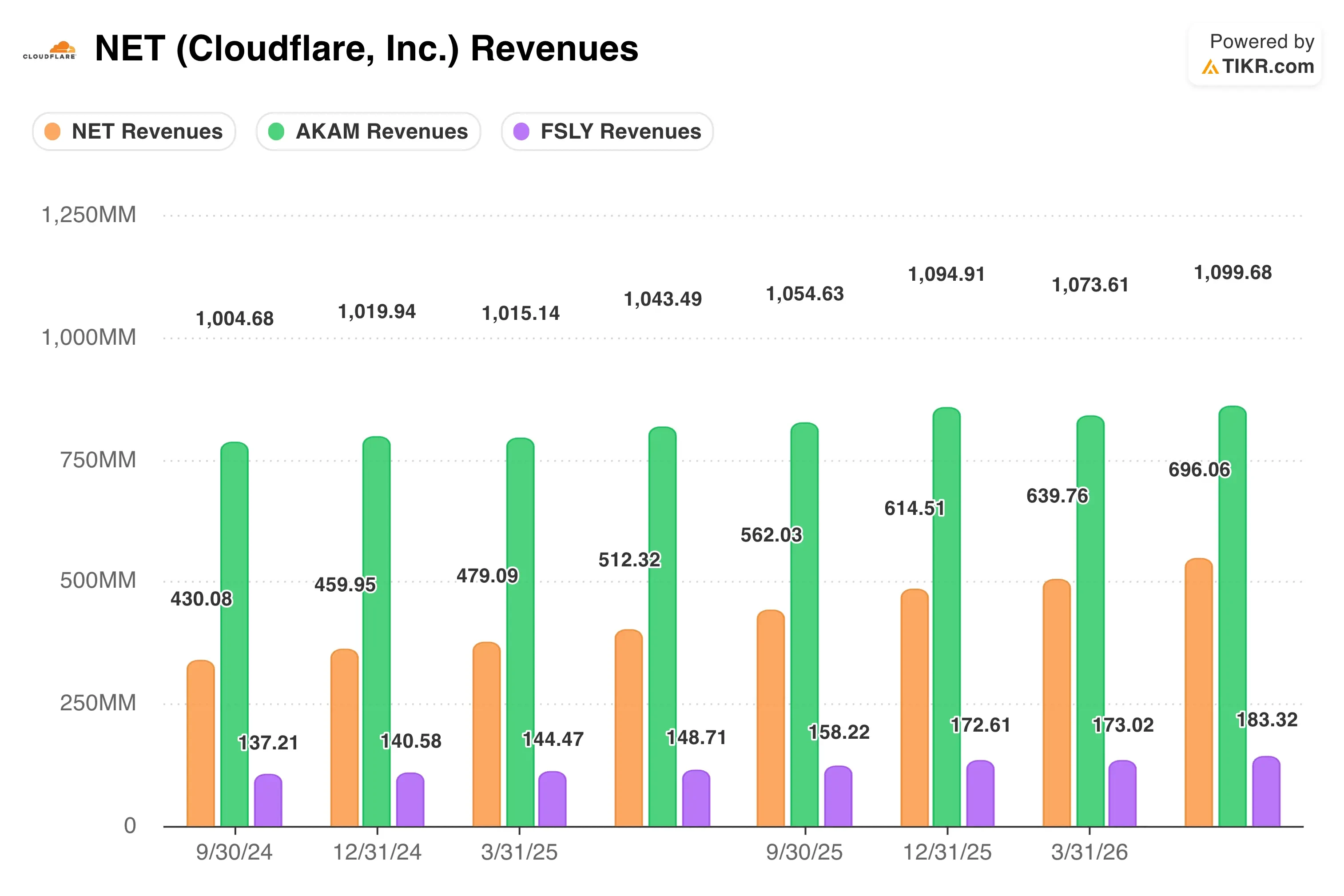The image size is (1344, 896).
Task: Select the purple FSLY bar for 9/30/25
Action: (838, 796)
